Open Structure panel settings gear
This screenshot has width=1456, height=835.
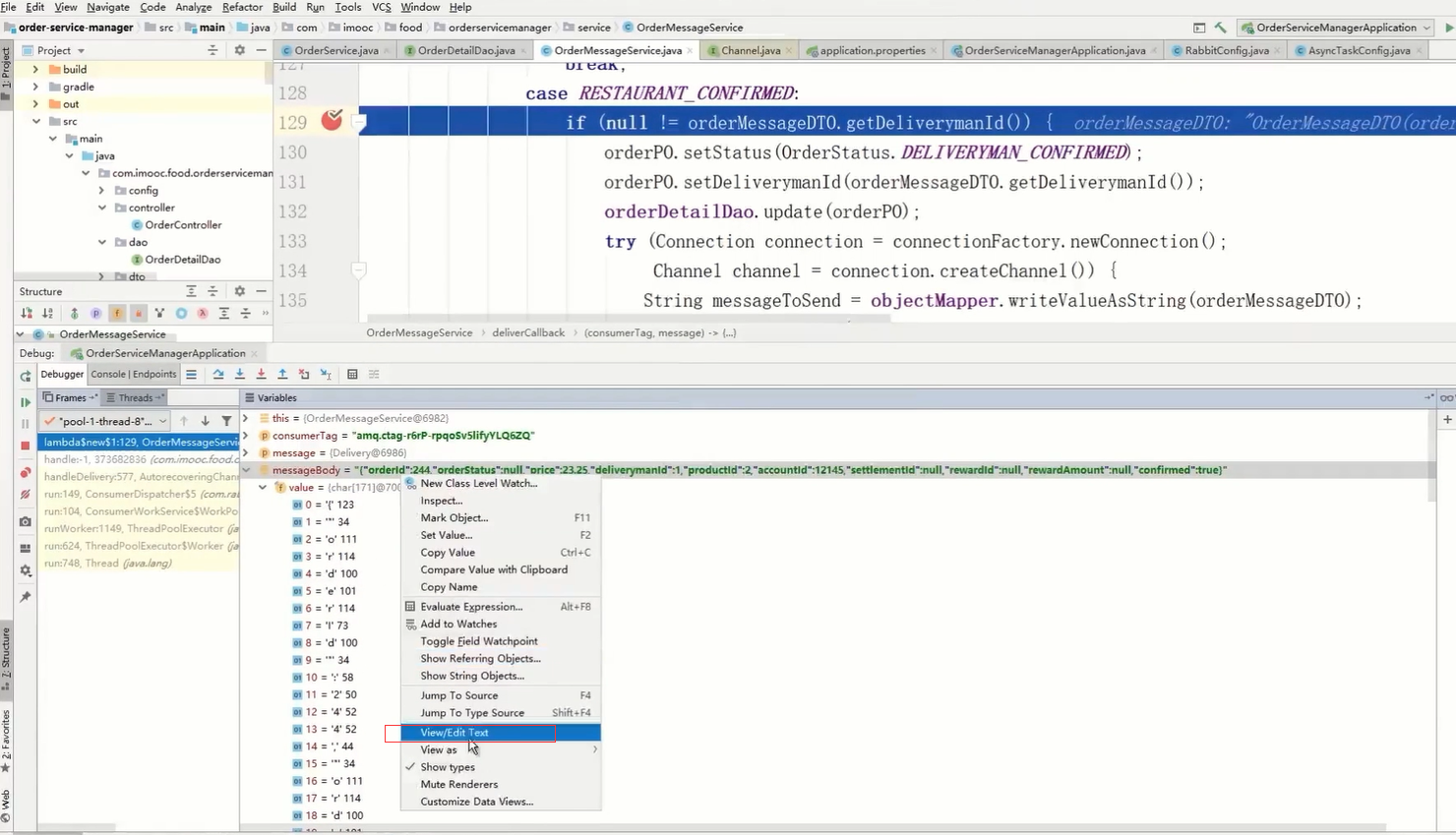click(239, 291)
